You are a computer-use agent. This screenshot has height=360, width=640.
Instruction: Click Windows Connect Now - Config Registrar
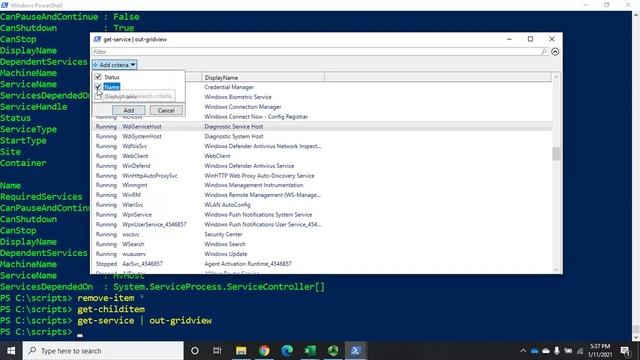pos(256,117)
